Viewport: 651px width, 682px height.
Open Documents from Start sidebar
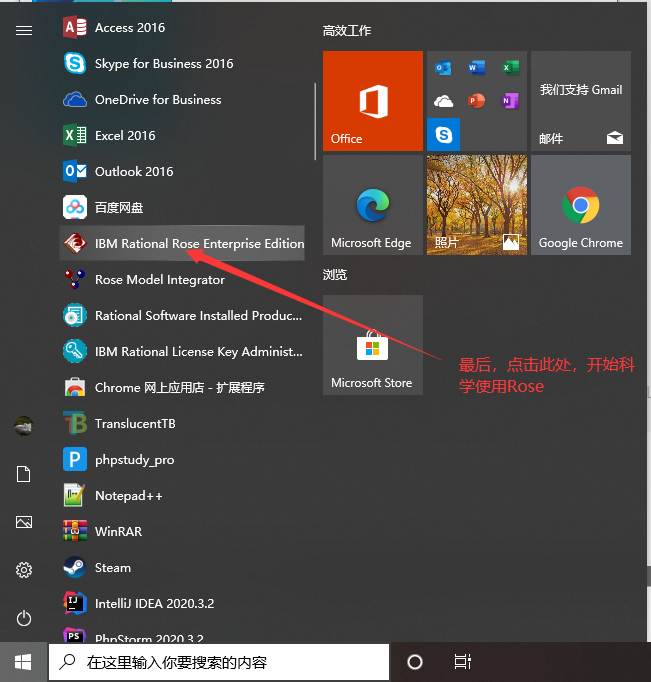(x=24, y=474)
